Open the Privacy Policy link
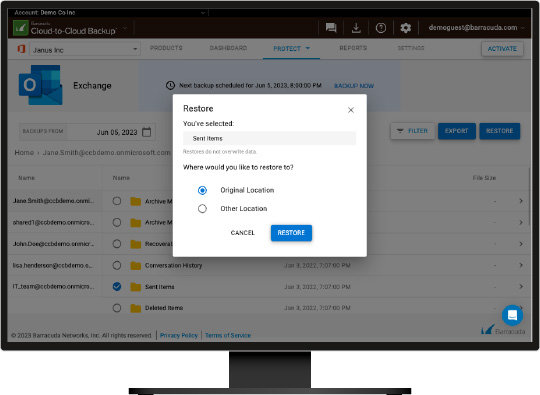Image resolution: width=540 pixels, height=395 pixels. [179, 335]
